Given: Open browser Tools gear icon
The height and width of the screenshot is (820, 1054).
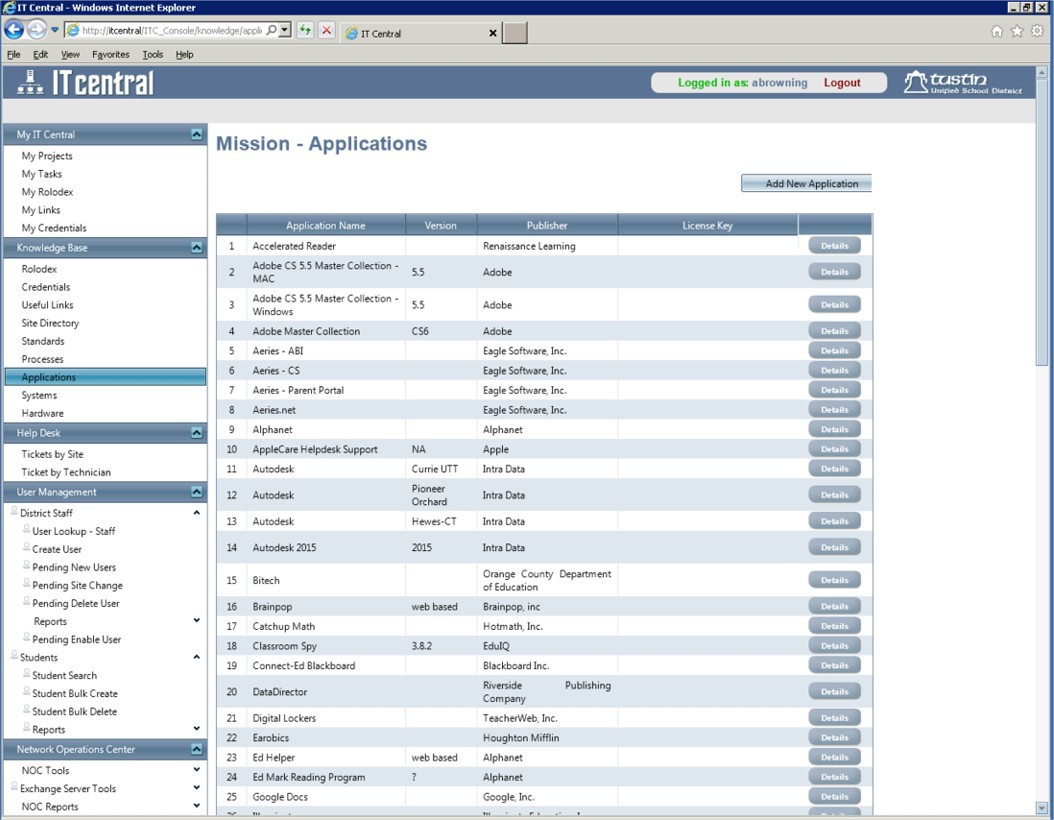Looking at the screenshot, I should pos(1037,31).
